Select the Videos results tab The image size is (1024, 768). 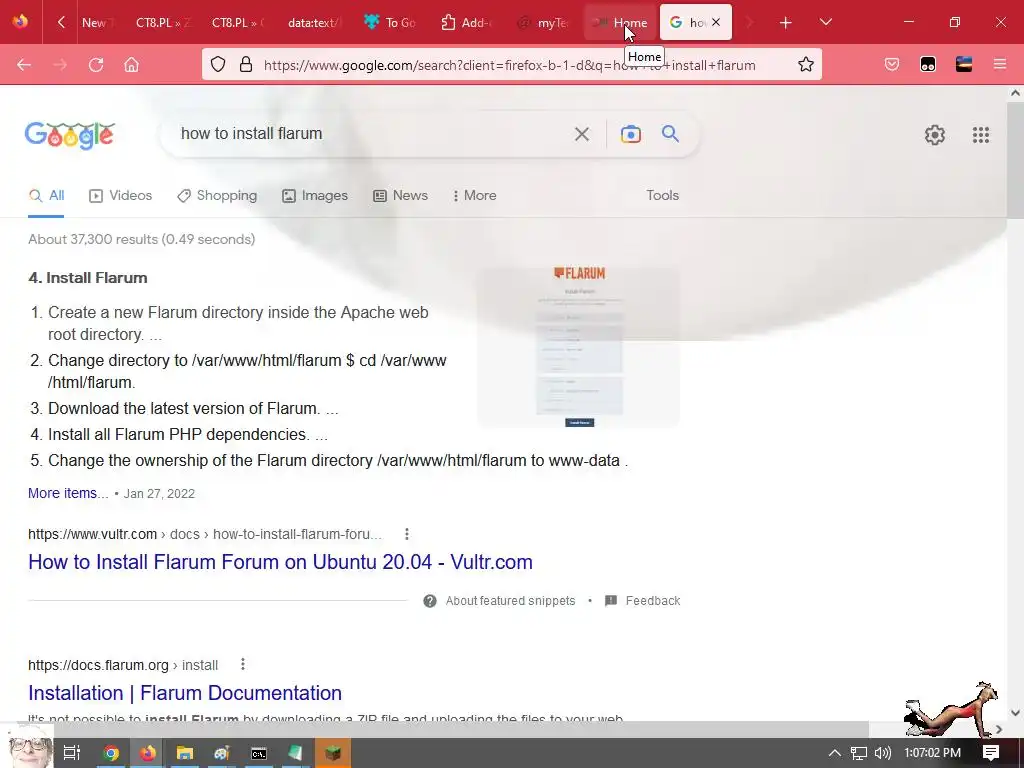click(x=121, y=196)
